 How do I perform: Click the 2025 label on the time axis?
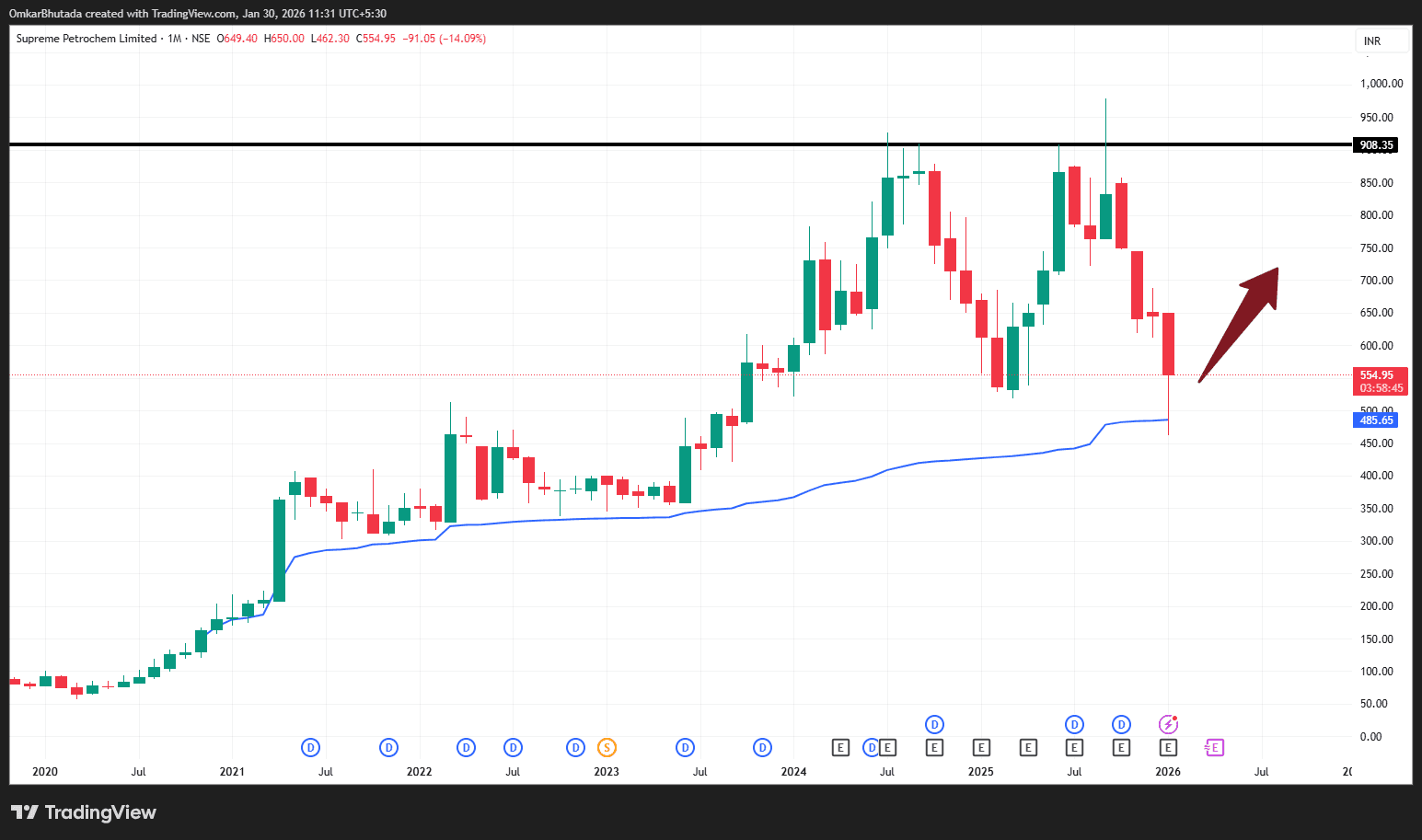tap(981, 772)
